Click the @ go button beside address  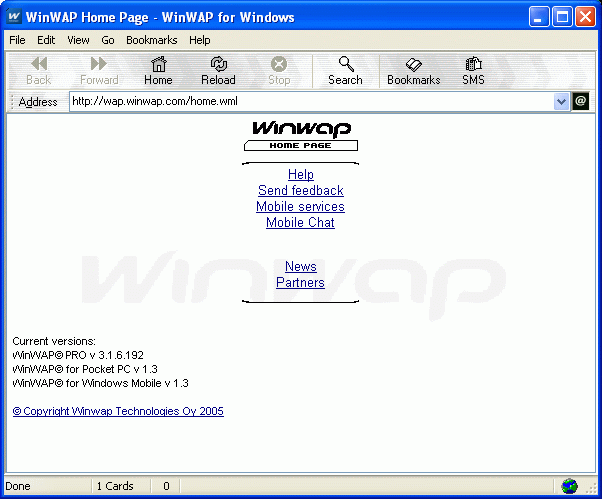point(580,101)
